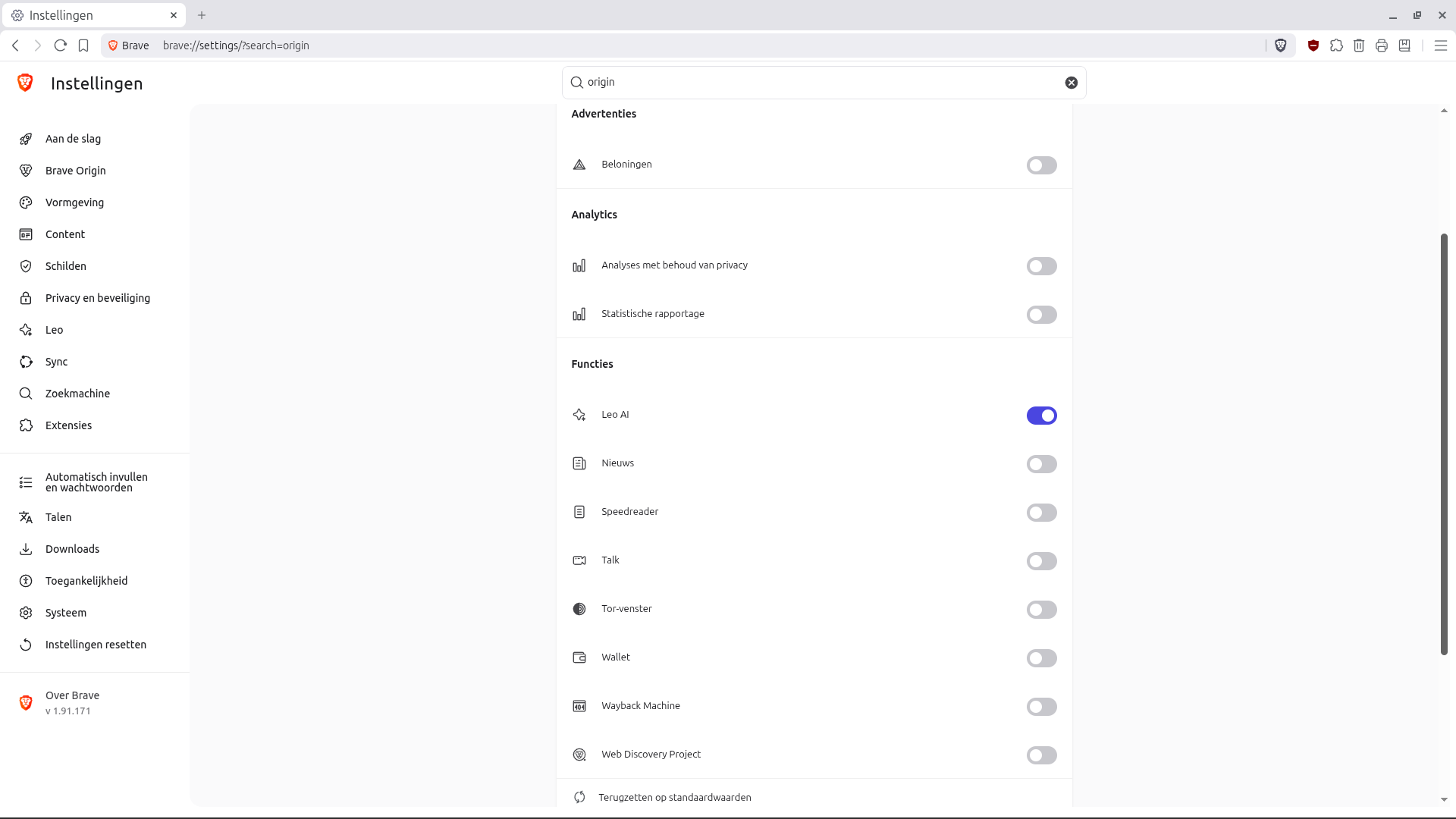Click the vertical scrollbar thumb
The width and height of the screenshot is (1456, 819).
1444,444
